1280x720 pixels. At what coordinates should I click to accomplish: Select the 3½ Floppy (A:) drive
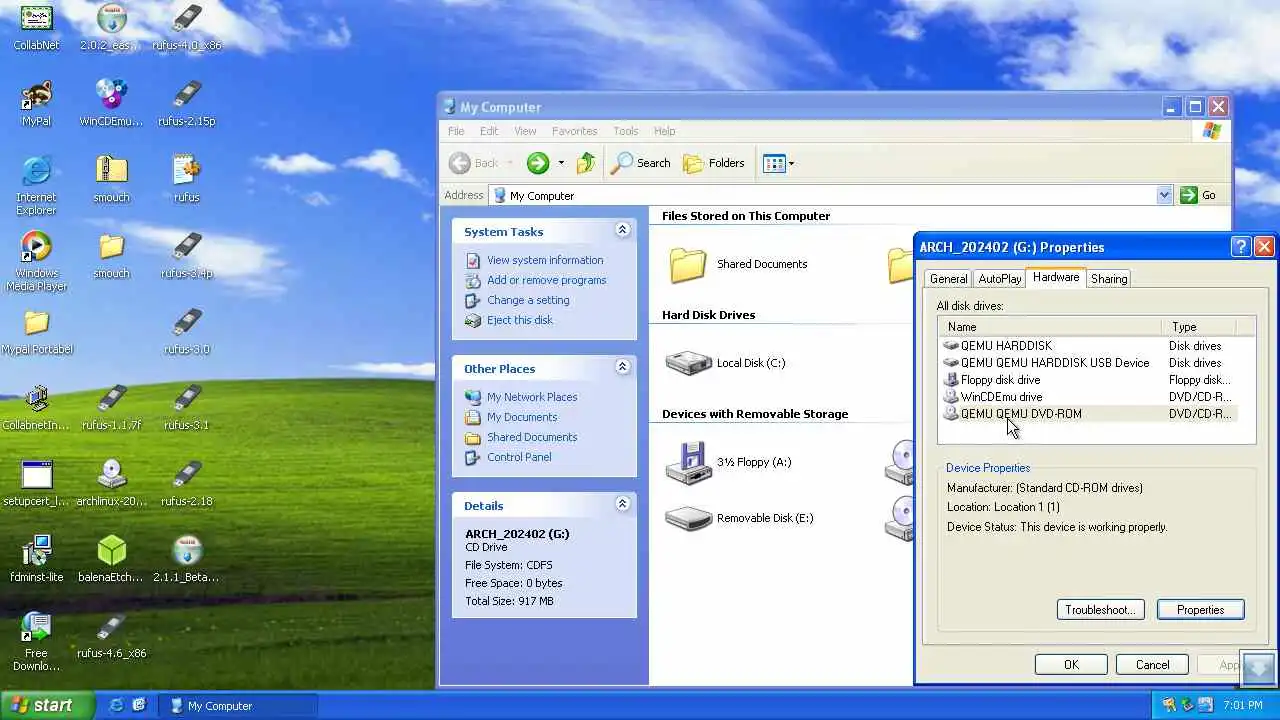[x=729, y=462]
